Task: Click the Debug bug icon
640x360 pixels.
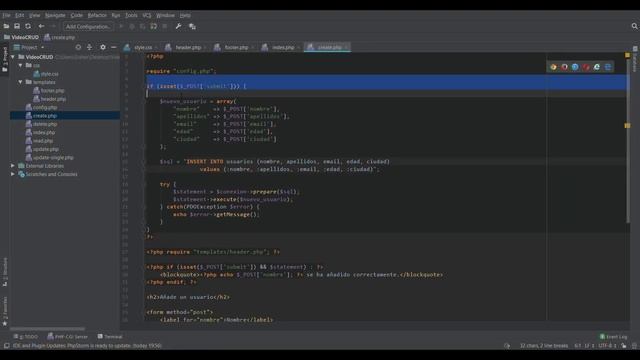Action: click(132, 26)
